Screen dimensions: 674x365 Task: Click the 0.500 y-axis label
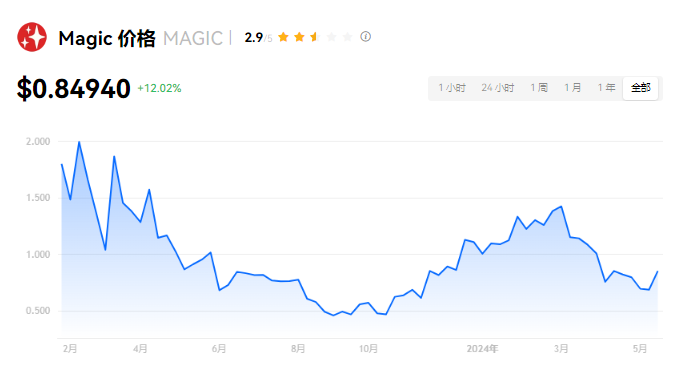coord(38,311)
